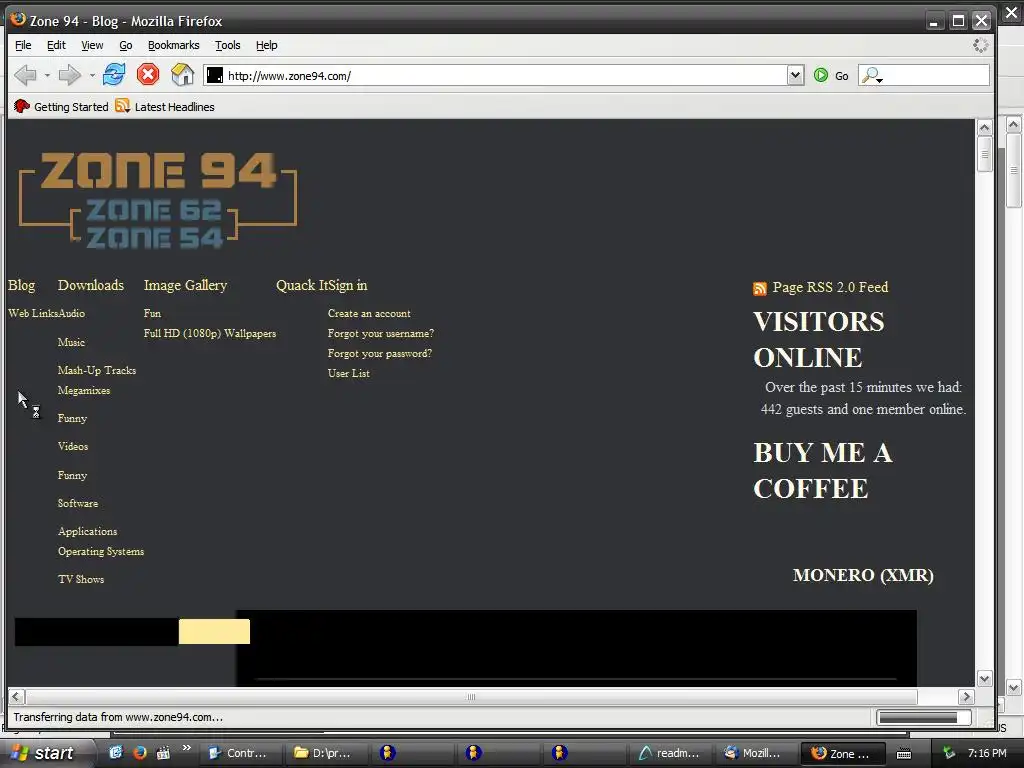The height and width of the screenshot is (768, 1024).
Task: Open the View menu
Action: (92, 45)
